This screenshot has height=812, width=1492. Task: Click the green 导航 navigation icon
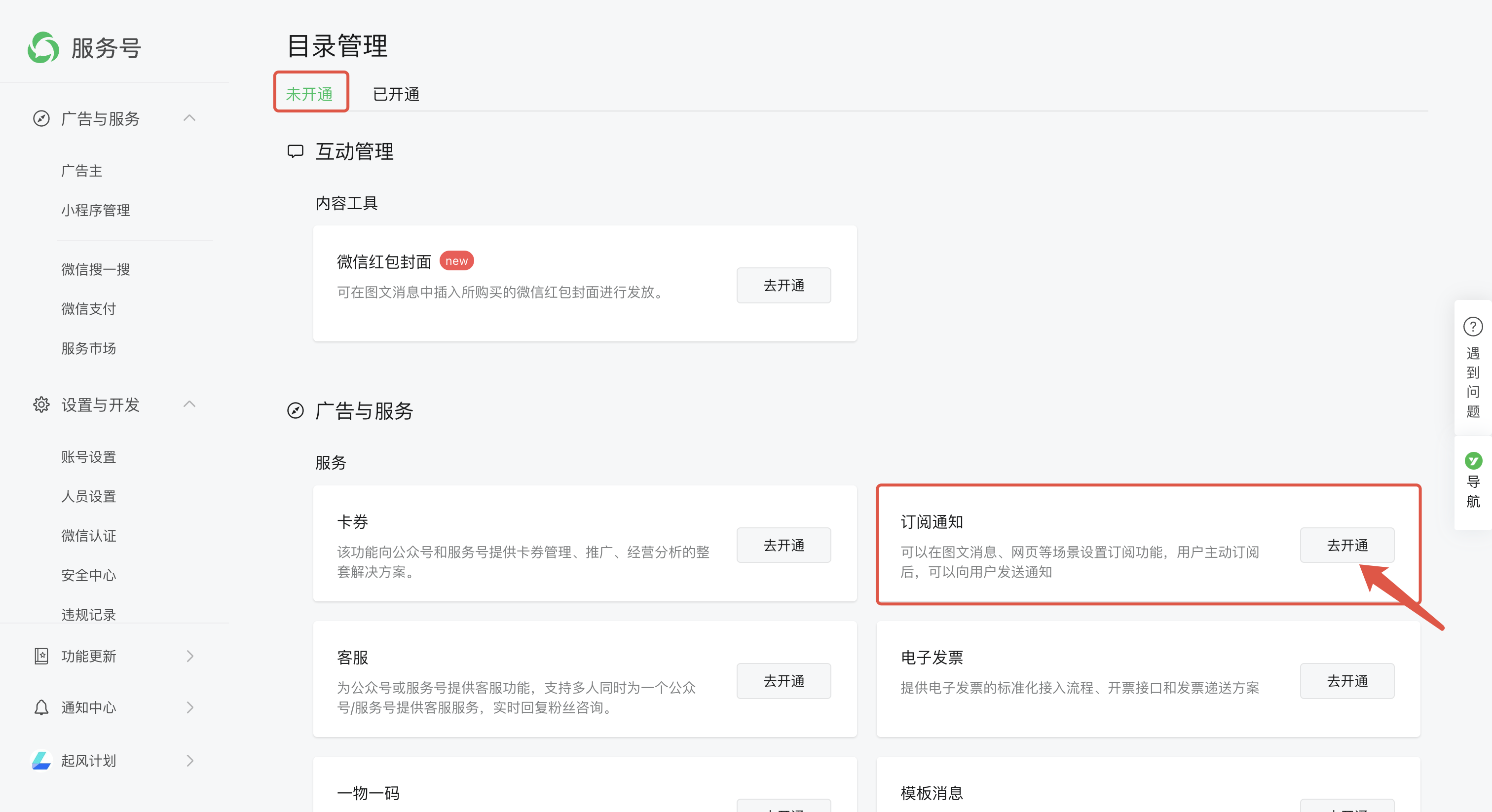(1473, 460)
